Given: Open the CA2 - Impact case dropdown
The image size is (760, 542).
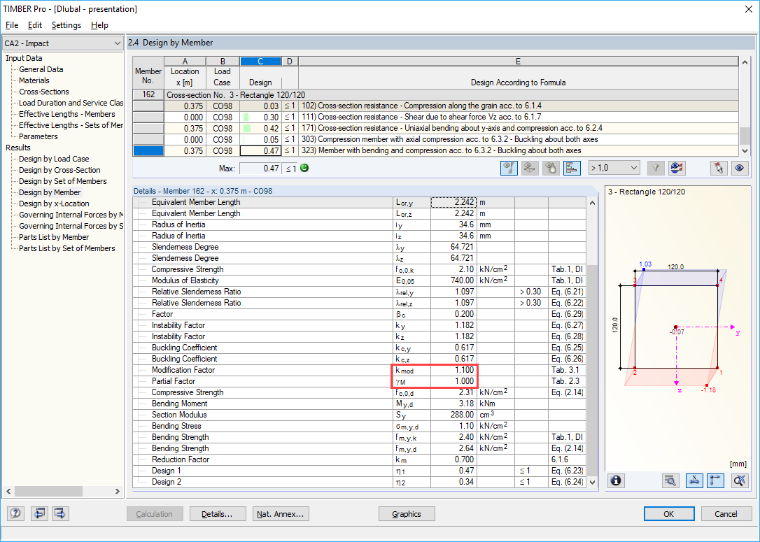Looking at the screenshot, I should tap(63, 43).
